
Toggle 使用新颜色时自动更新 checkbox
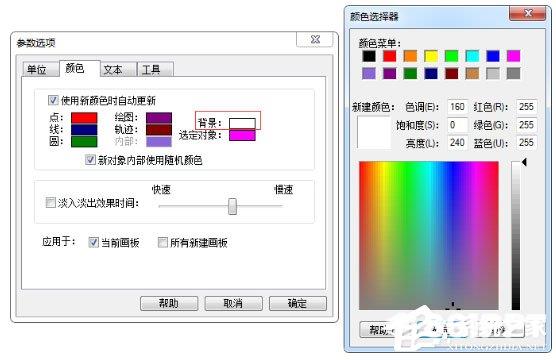click(x=53, y=100)
